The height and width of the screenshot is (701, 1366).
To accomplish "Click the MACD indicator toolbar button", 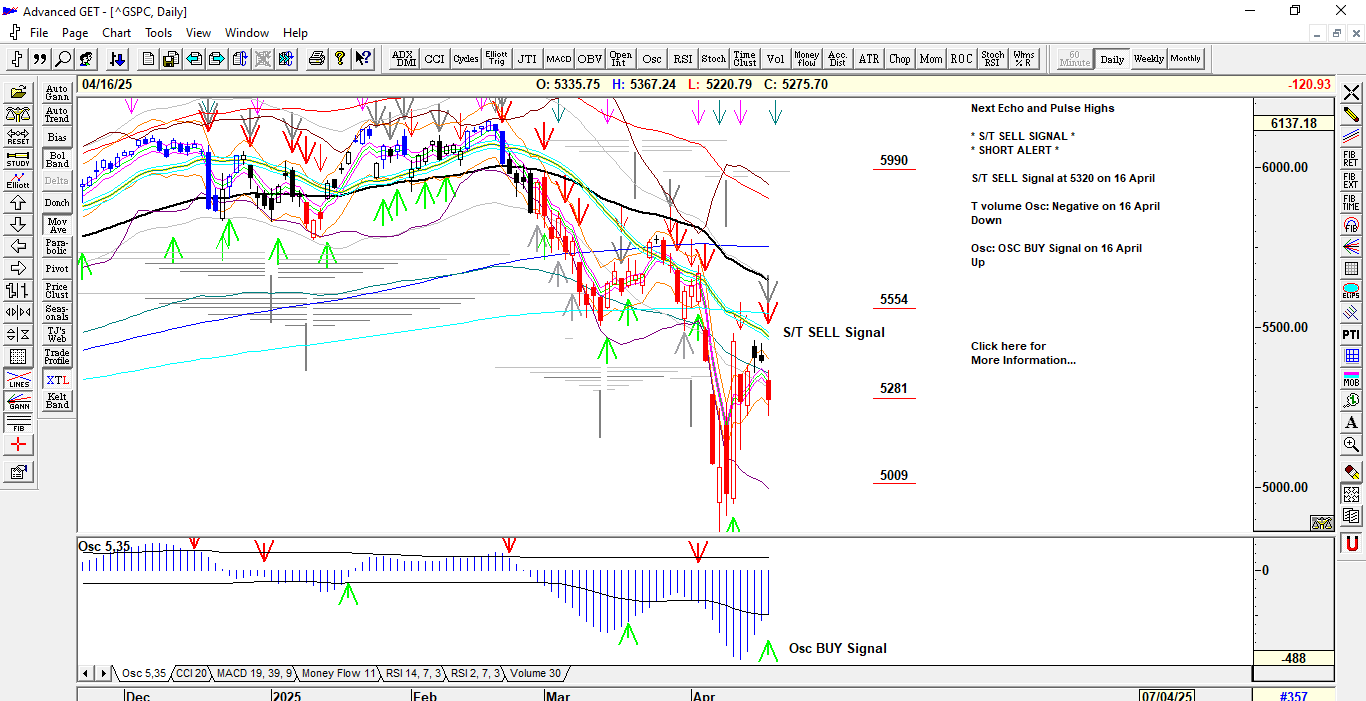I will (x=558, y=59).
